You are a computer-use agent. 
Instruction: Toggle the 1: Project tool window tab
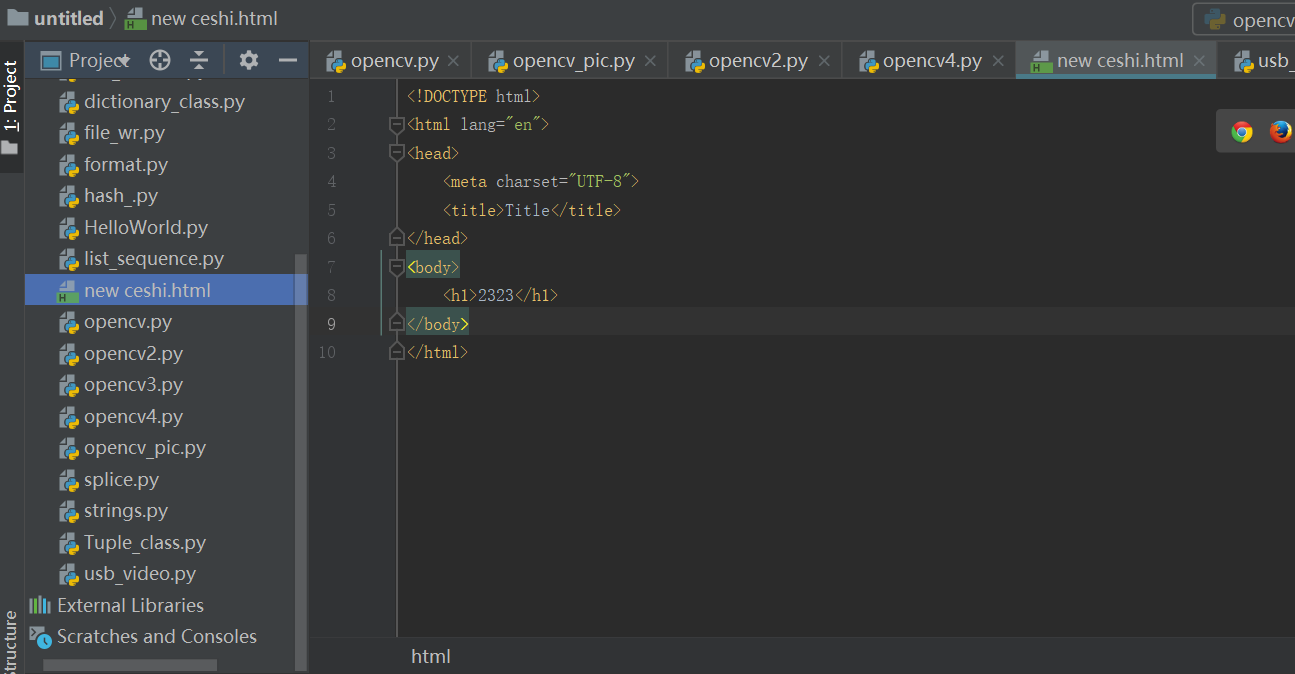tap(10, 108)
